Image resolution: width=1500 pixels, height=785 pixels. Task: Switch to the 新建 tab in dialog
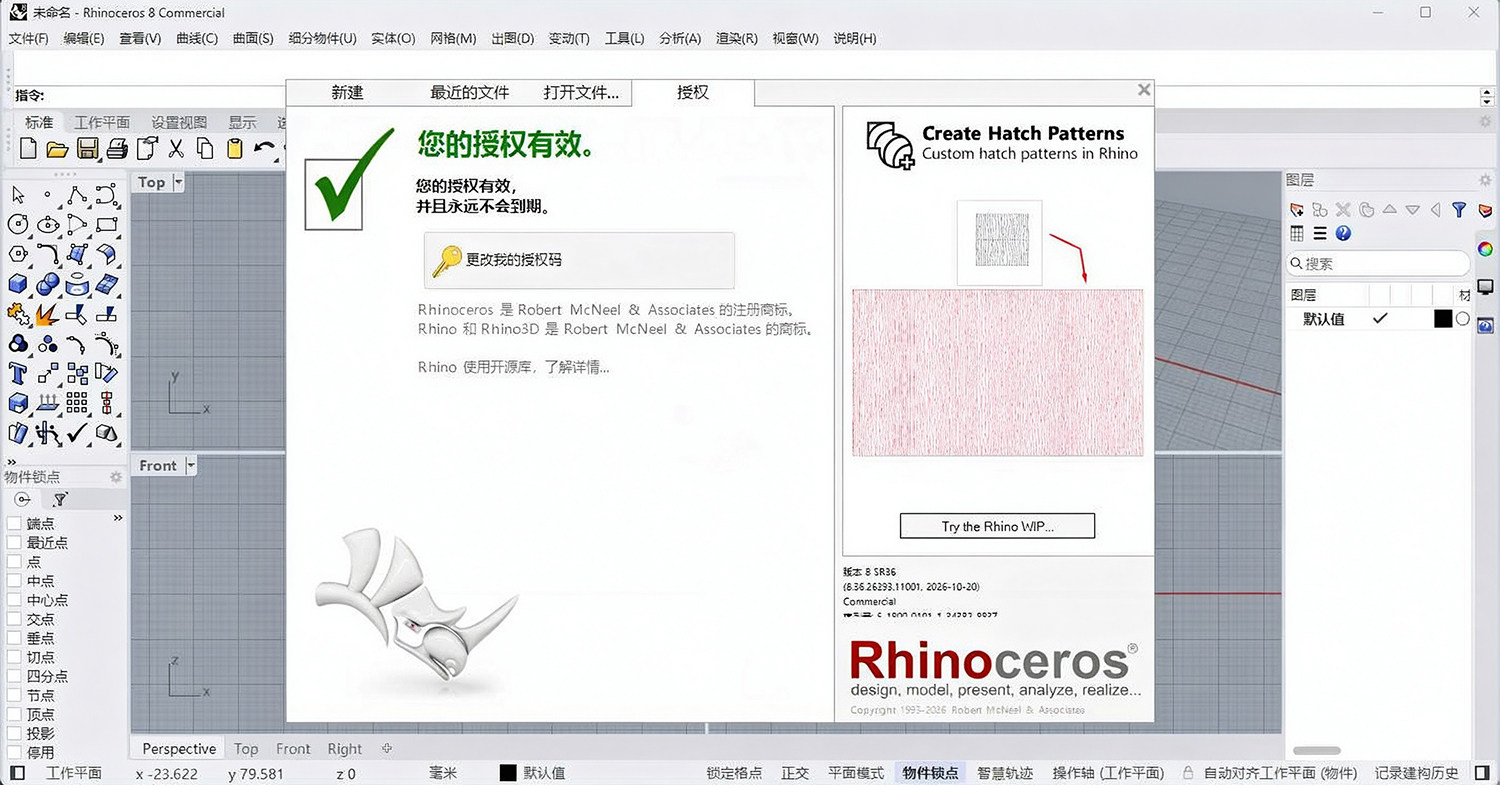[x=347, y=92]
